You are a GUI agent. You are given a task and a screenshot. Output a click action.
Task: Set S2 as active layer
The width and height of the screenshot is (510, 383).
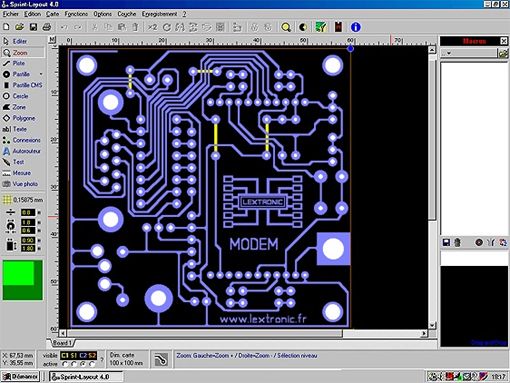tap(92, 364)
